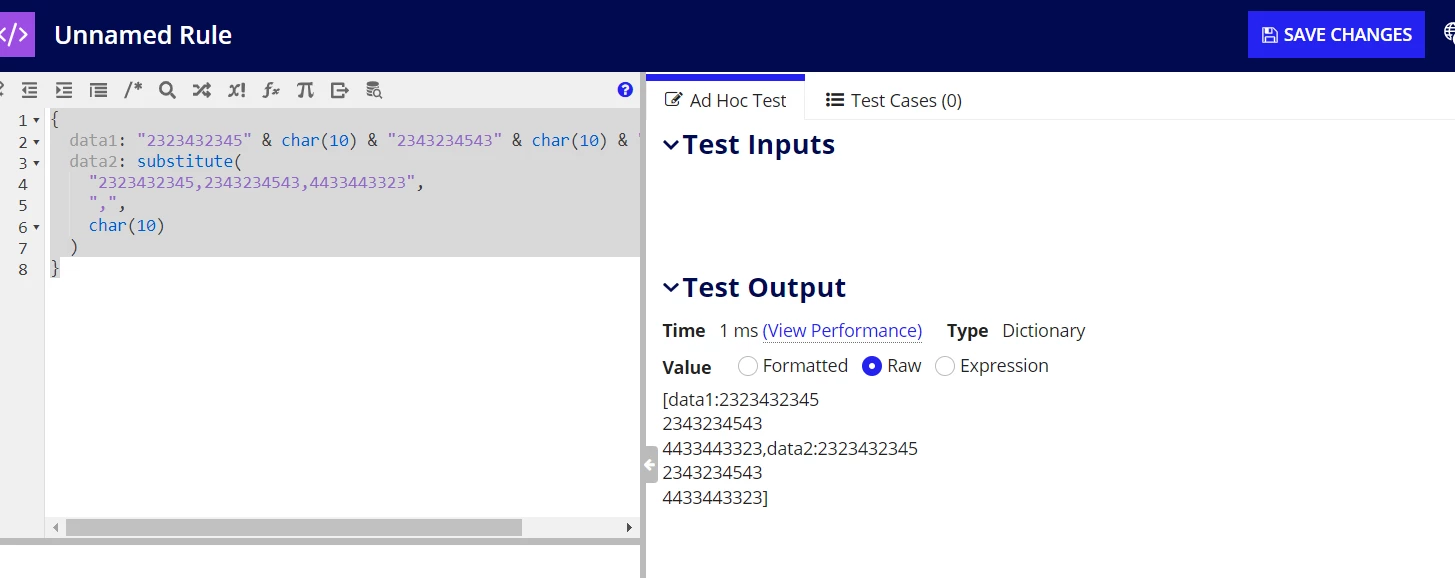
Task: Select the Raw value option
Action: pos(872,366)
